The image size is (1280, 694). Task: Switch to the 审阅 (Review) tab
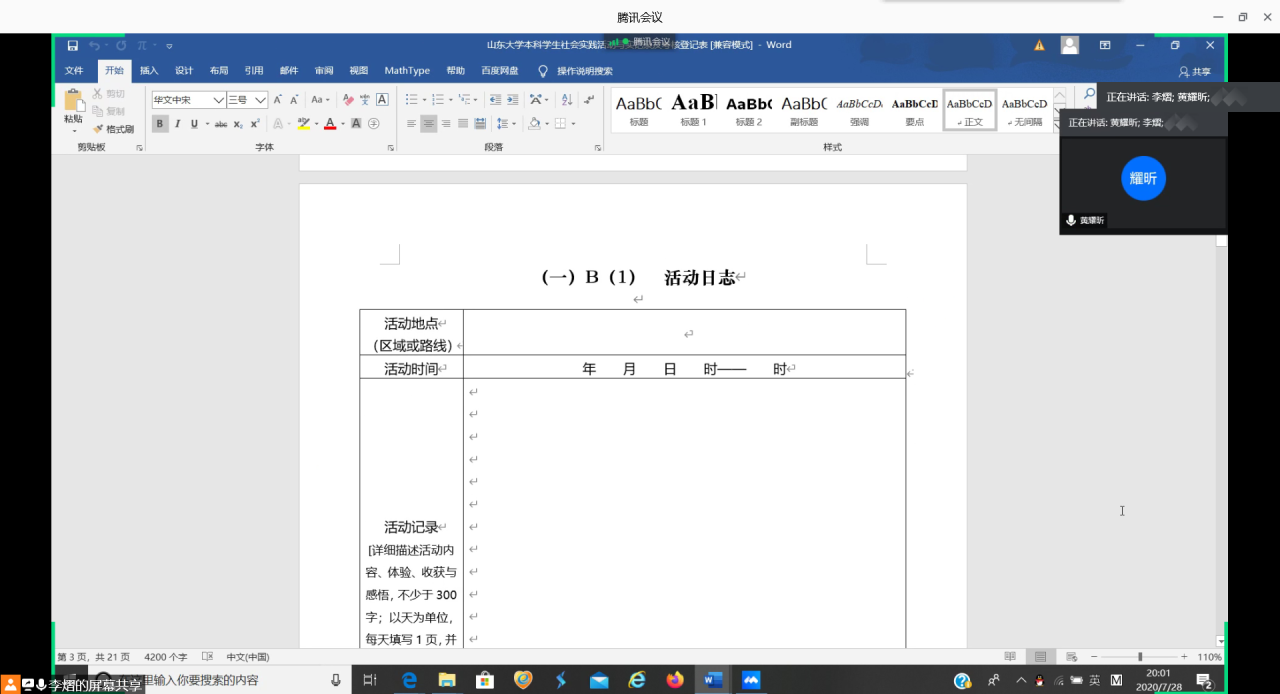click(324, 71)
